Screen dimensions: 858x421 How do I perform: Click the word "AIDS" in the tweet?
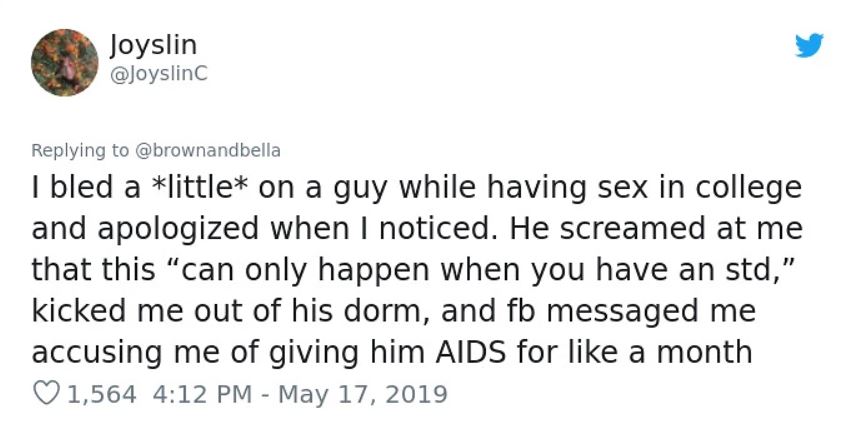(521, 352)
